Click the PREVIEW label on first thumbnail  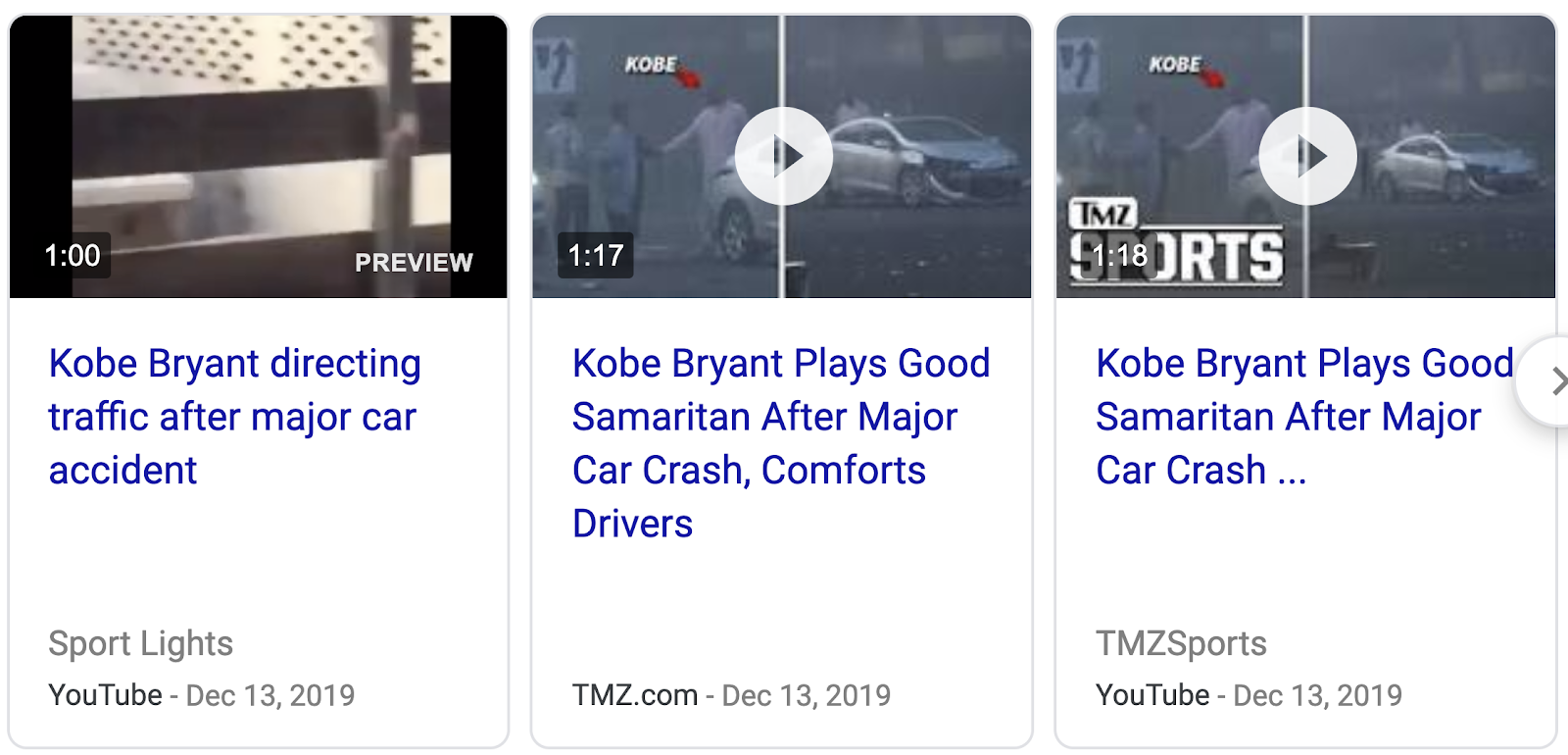[414, 263]
